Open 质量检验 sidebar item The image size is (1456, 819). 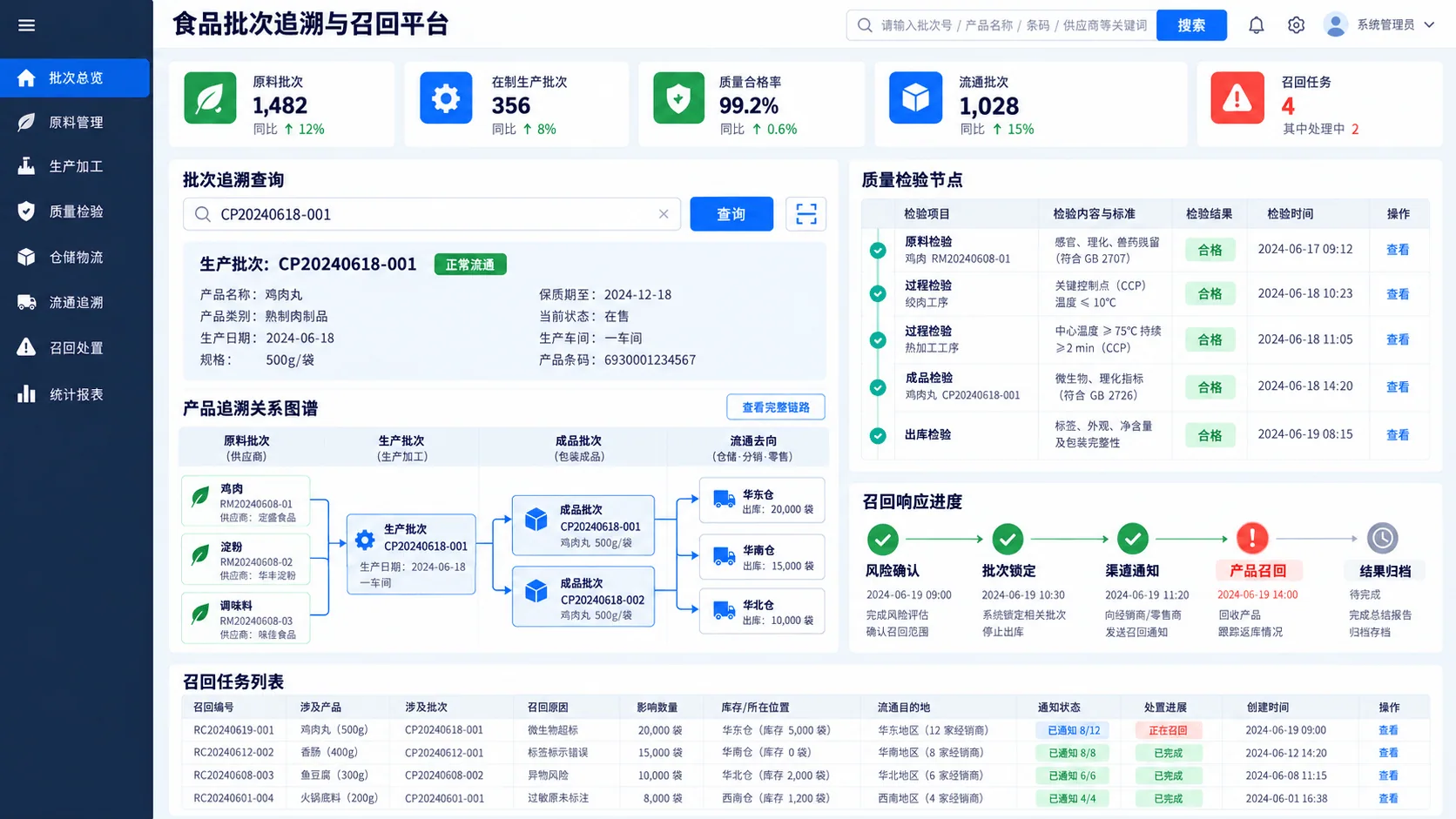(x=75, y=211)
